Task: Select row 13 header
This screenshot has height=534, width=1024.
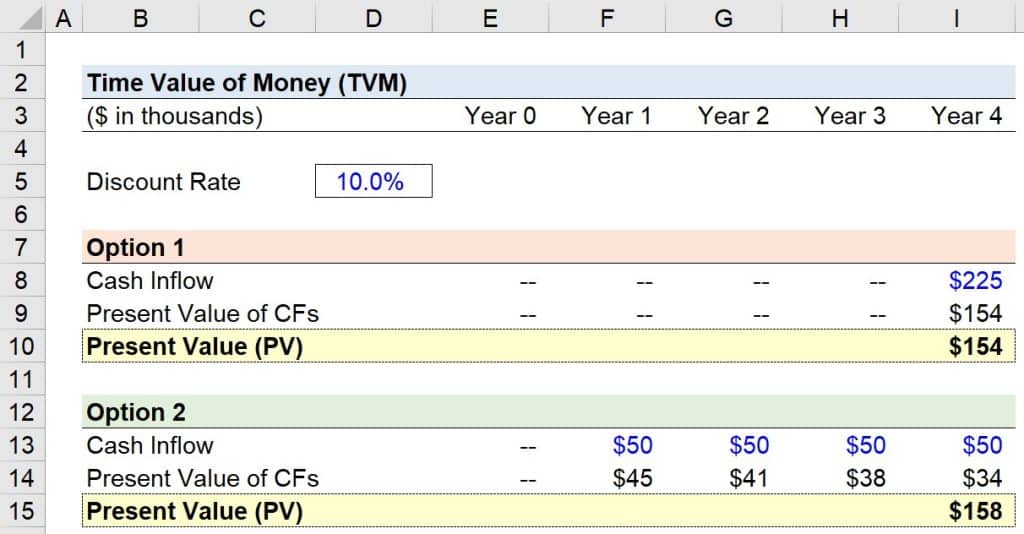Action: pos(22,445)
